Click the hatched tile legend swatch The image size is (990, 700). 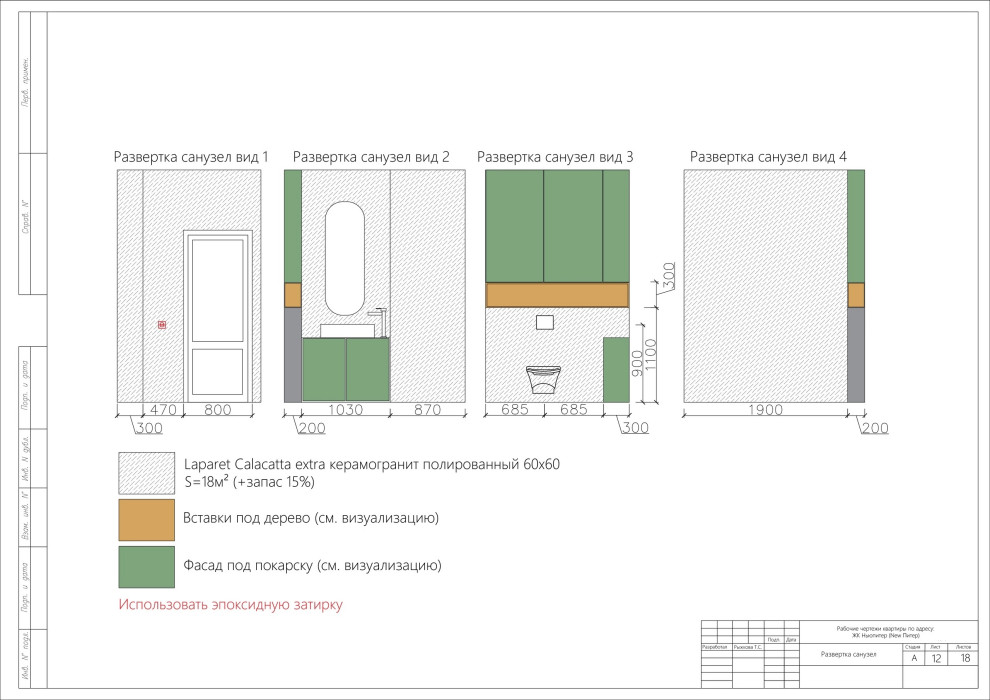(146, 472)
